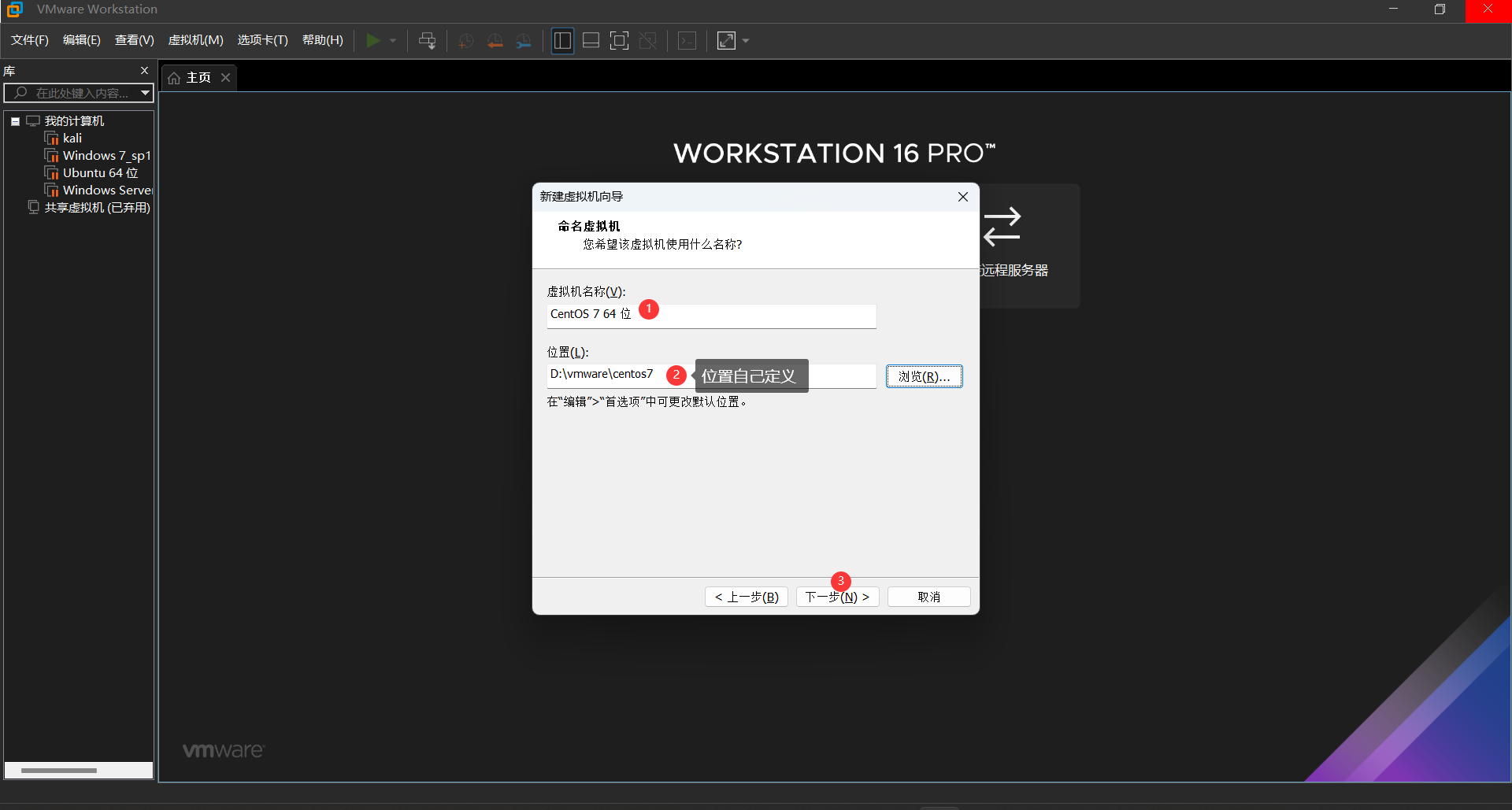Click the 位置 path input field
Screen dimensions: 1512x810
[x=711, y=375]
